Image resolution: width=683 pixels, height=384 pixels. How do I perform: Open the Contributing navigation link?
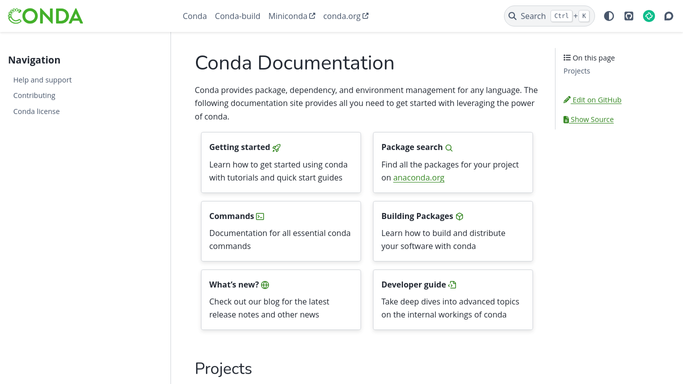34,95
